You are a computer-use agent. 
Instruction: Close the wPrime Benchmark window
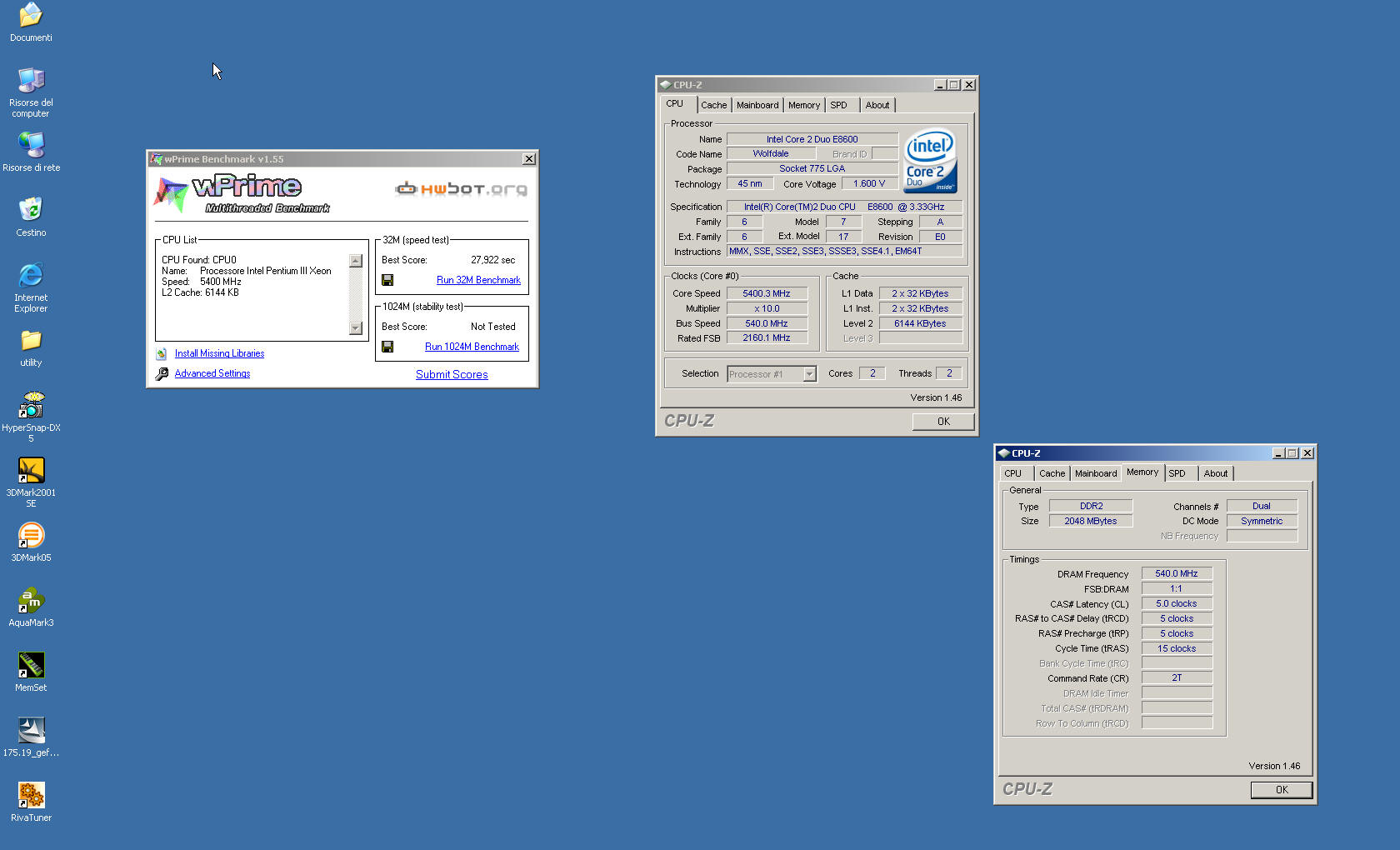pos(529,159)
